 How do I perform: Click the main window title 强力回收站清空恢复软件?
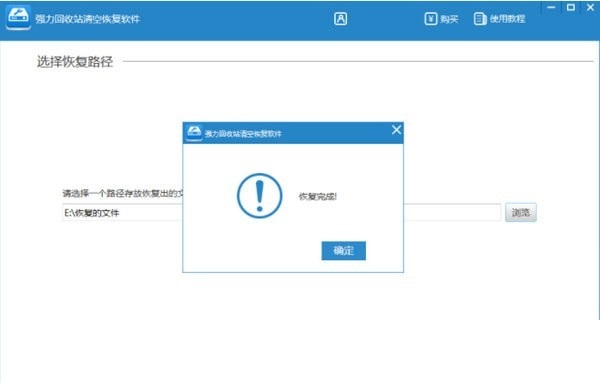(x=88, y=19)
